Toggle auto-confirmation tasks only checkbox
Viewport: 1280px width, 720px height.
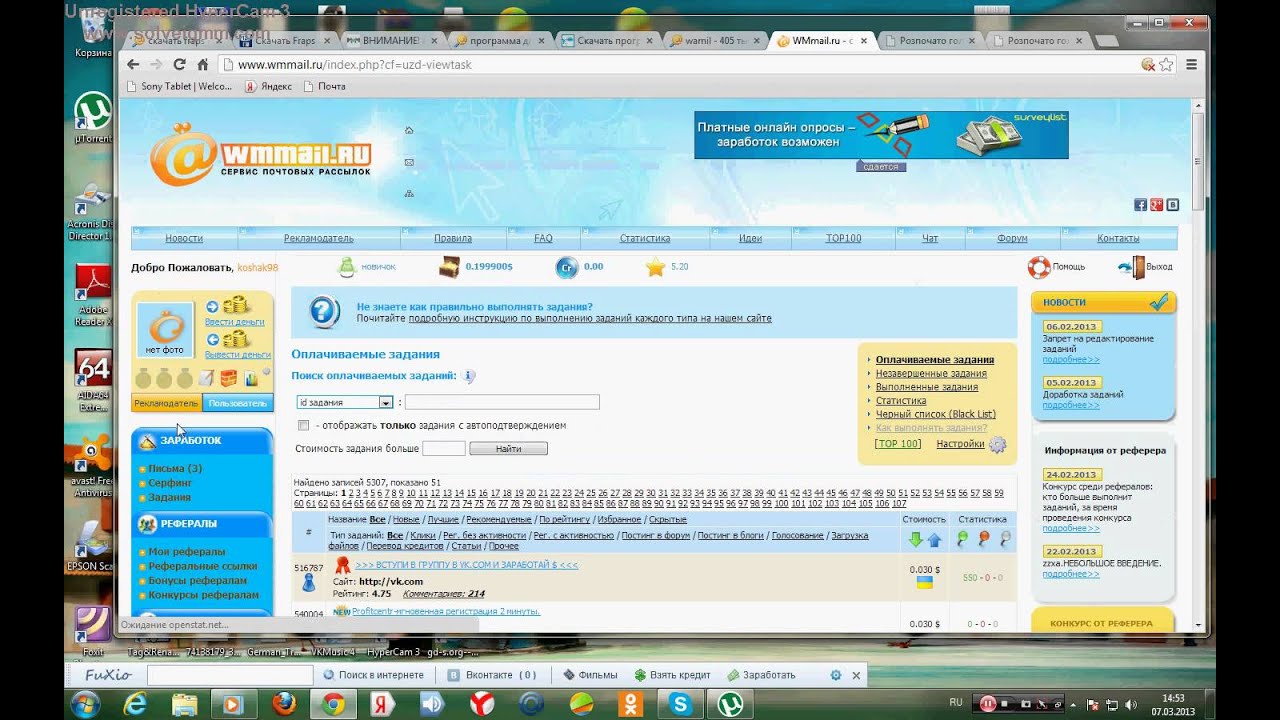(x=303, y=425)
